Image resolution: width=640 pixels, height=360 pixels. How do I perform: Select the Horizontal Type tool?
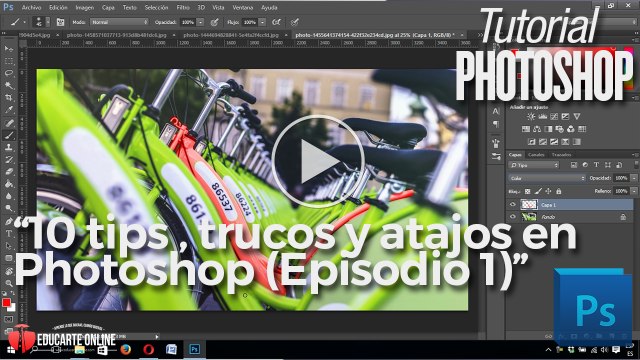(x=9, y=233)
